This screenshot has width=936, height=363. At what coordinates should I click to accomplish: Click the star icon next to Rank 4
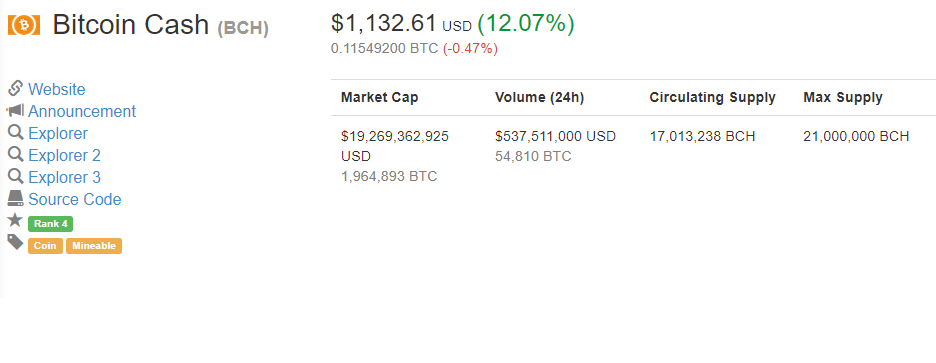point(15,220)
